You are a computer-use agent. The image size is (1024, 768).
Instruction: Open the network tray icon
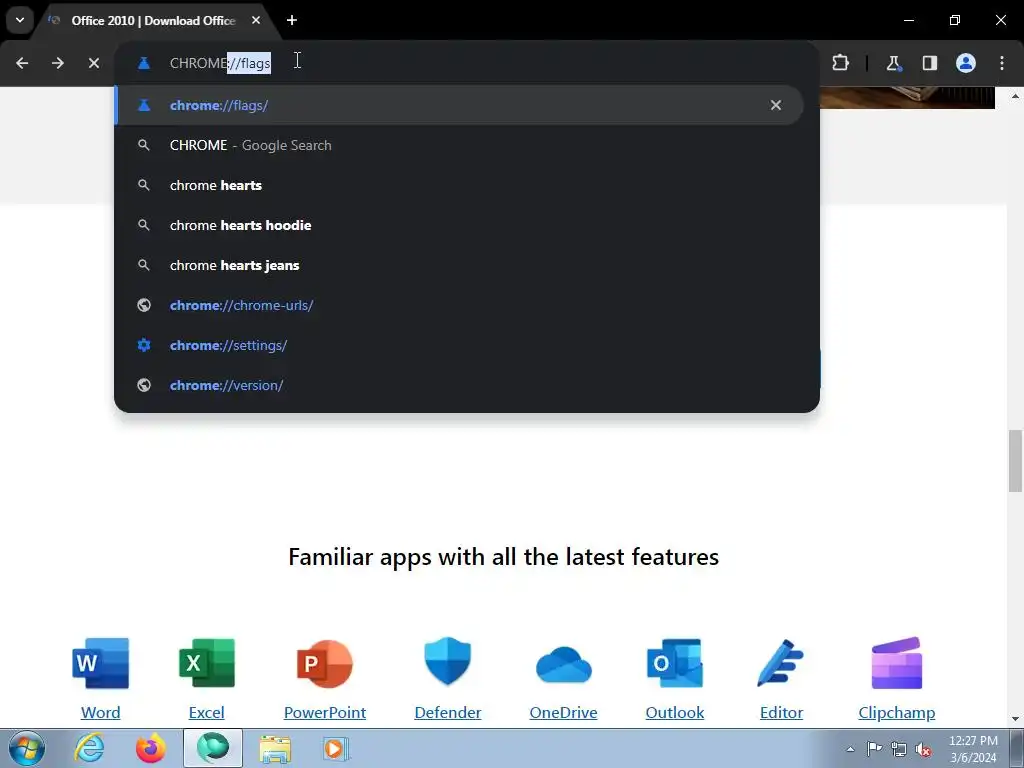click(x=899, y=749)
